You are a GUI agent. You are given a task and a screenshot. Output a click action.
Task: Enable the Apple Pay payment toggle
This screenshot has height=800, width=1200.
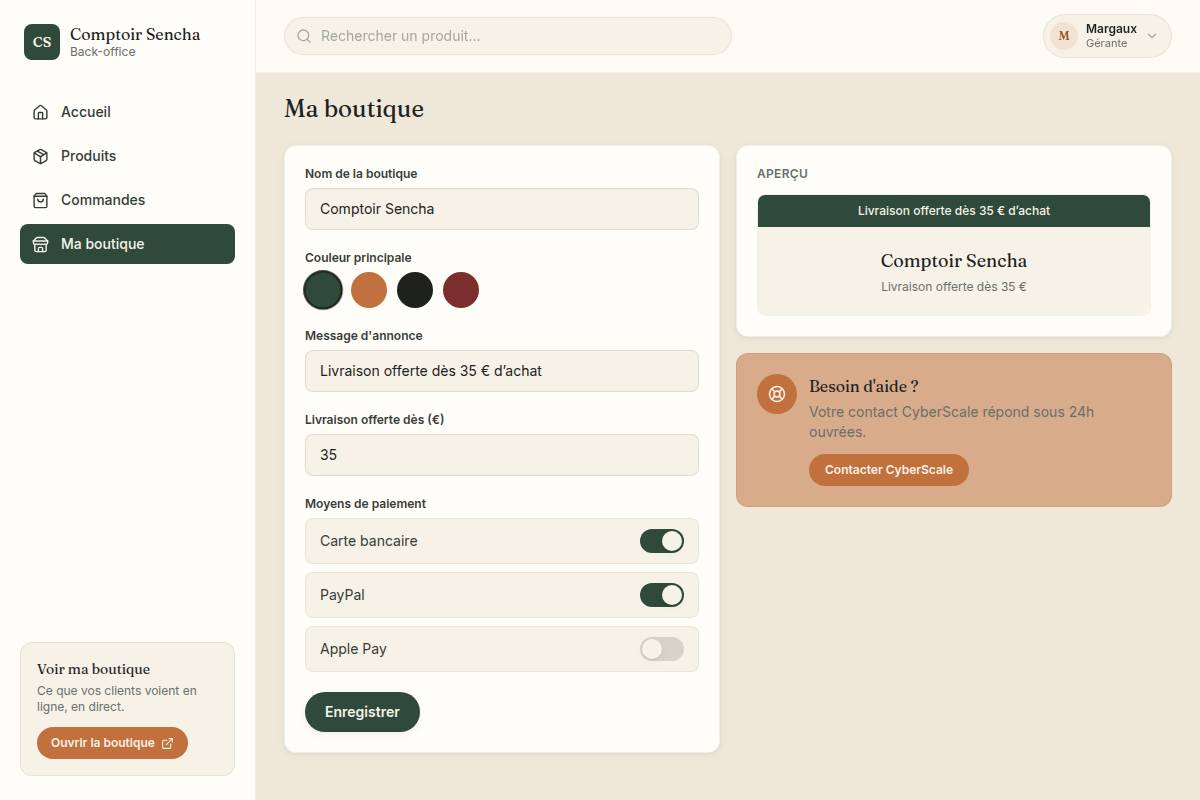[x=662, y=649]
